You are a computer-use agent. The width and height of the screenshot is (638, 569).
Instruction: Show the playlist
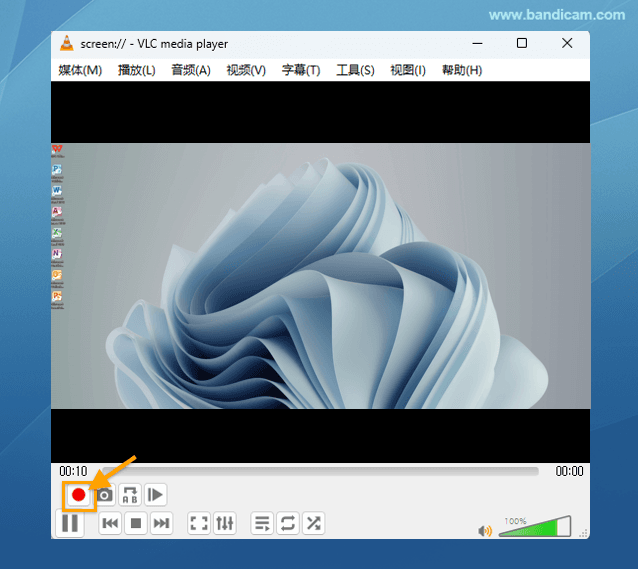pos(262,523)
